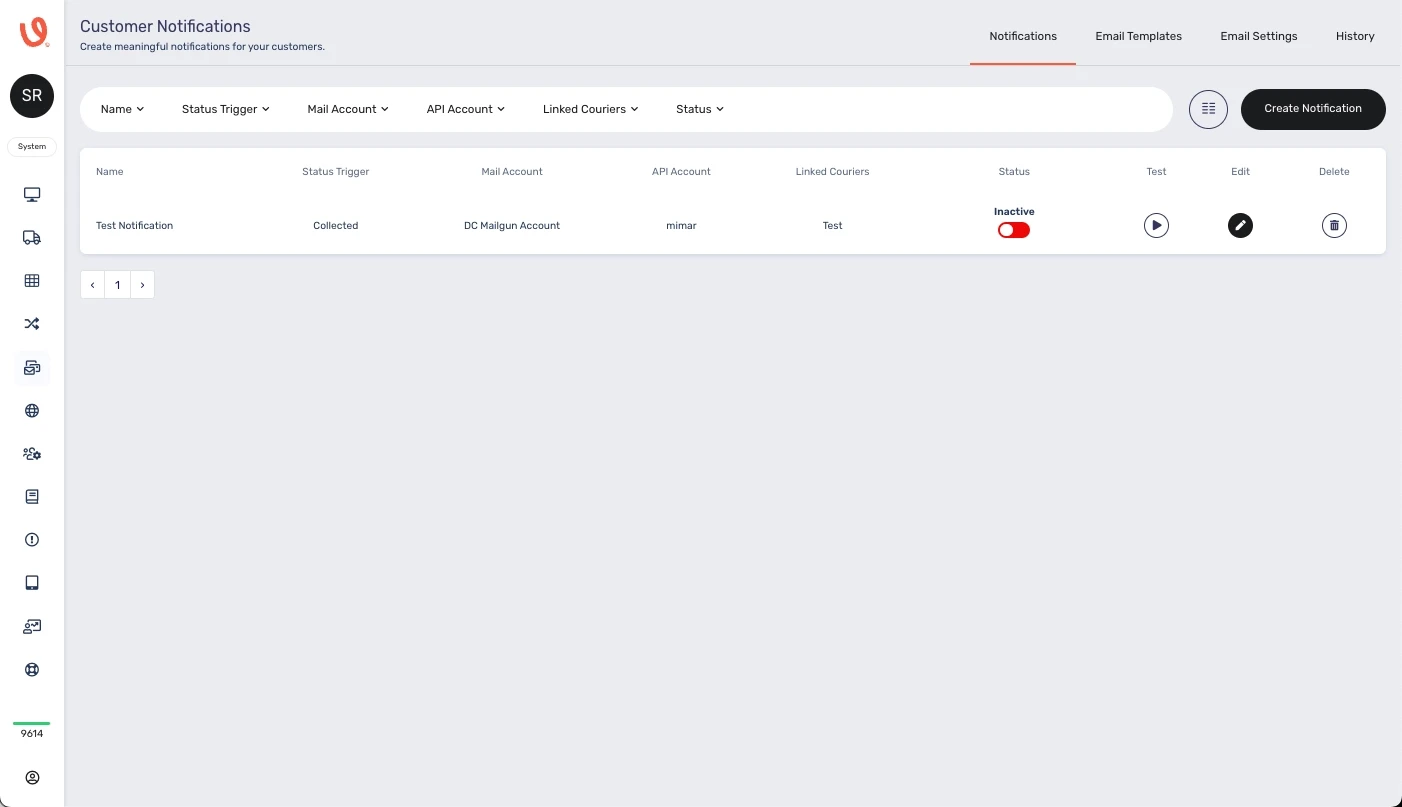Toggle the Inactive status switch

click(x=1013, y=230)
